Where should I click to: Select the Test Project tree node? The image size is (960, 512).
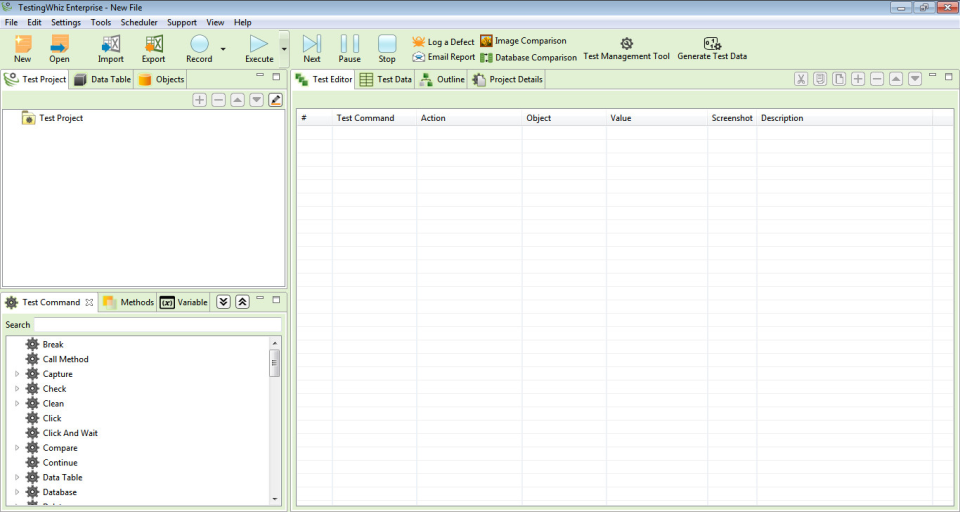(x=53, y=118)
